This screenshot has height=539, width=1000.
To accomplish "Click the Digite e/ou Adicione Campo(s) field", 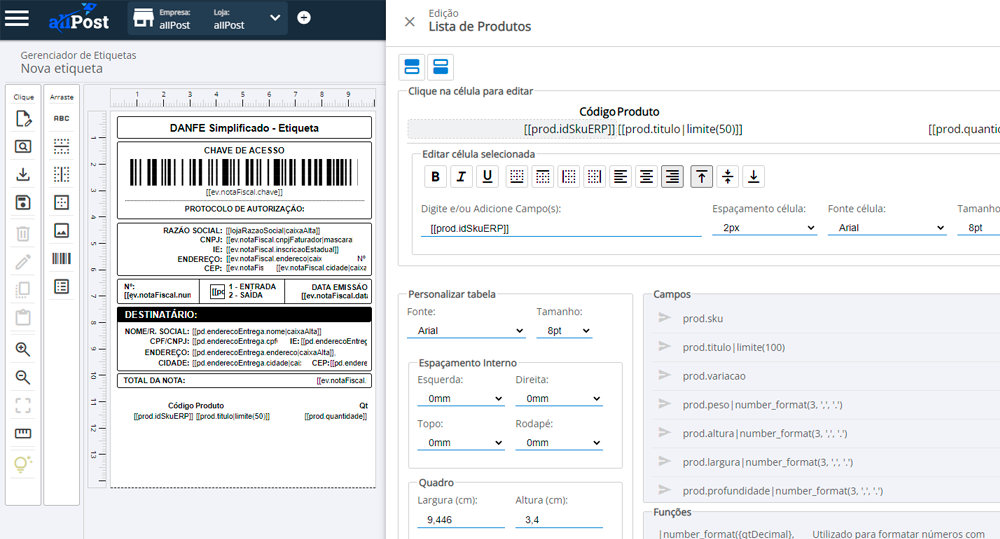I will tap(560, 228).
